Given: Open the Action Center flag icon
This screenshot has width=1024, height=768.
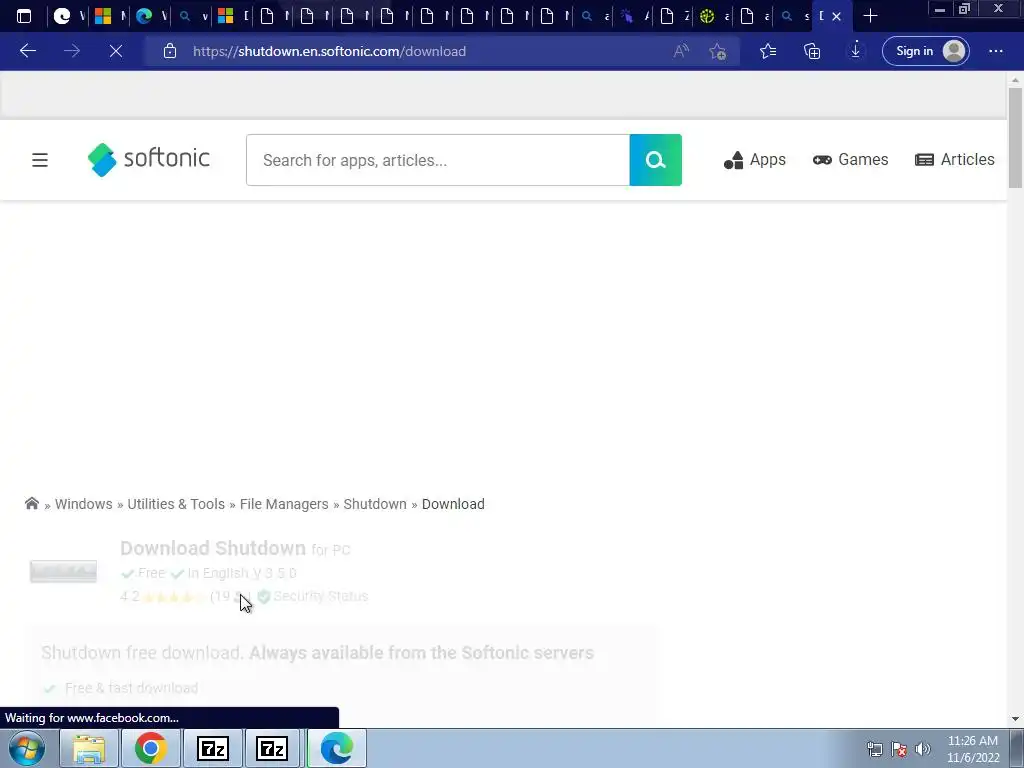Looking at the screenshot, I should pyautogui.click(x=899, y=749).
